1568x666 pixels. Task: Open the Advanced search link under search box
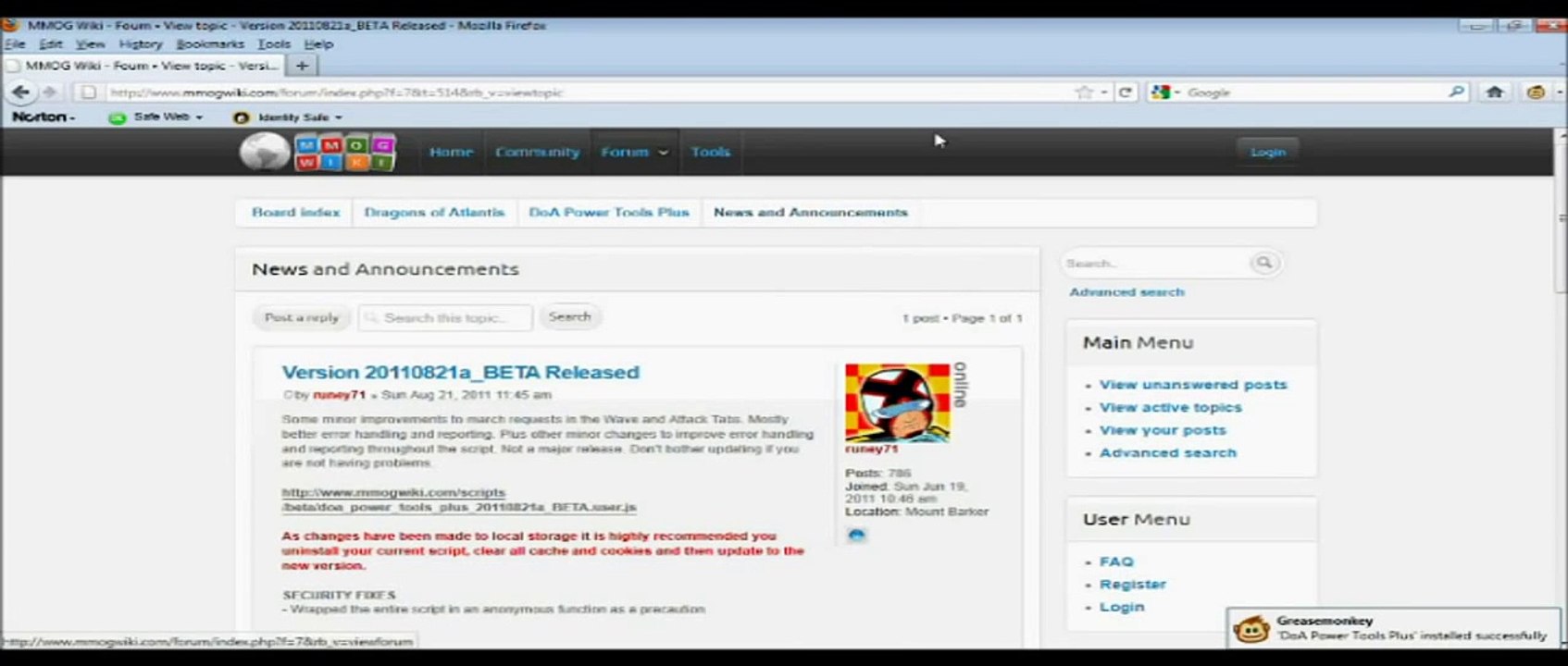tap(1126, 292)
